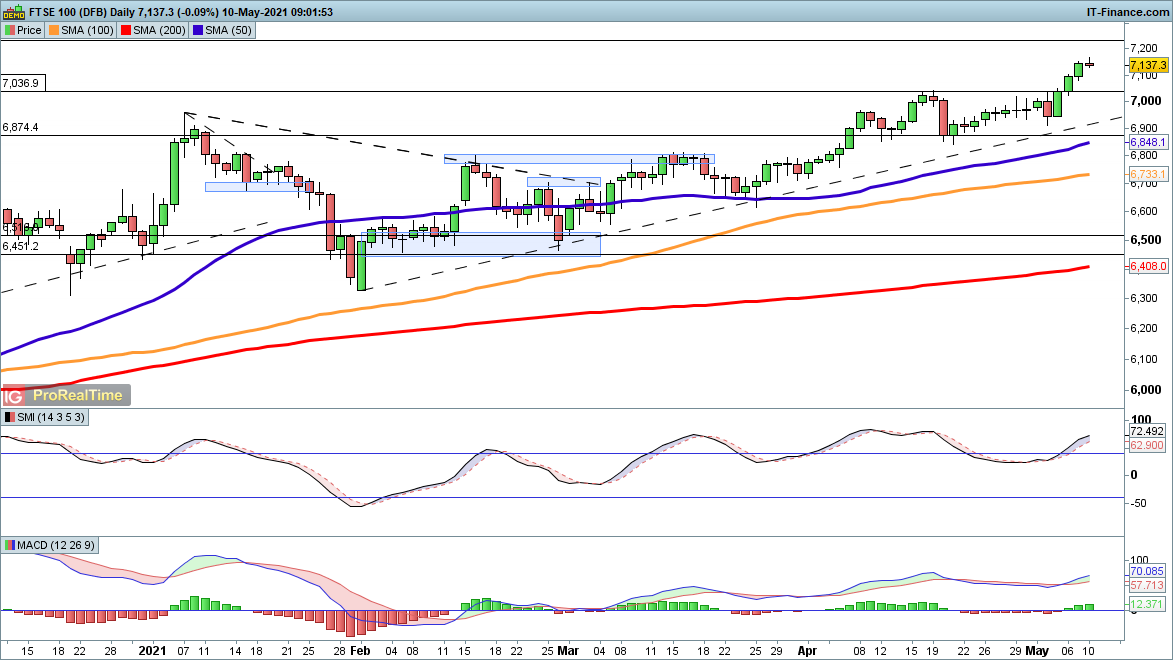Viewport: 1173px width, 660px height.
Task: Click the orange SMA (100) color swatch
Action: click(55, 30)
